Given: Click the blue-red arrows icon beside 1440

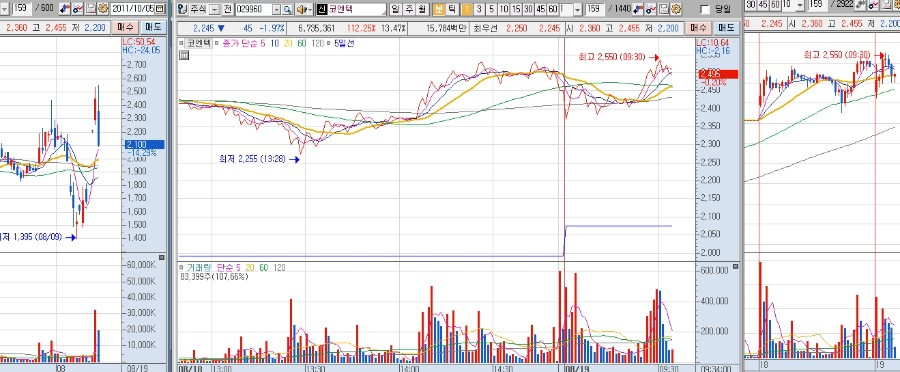Looking at the screenshot, I should (638, 10).
